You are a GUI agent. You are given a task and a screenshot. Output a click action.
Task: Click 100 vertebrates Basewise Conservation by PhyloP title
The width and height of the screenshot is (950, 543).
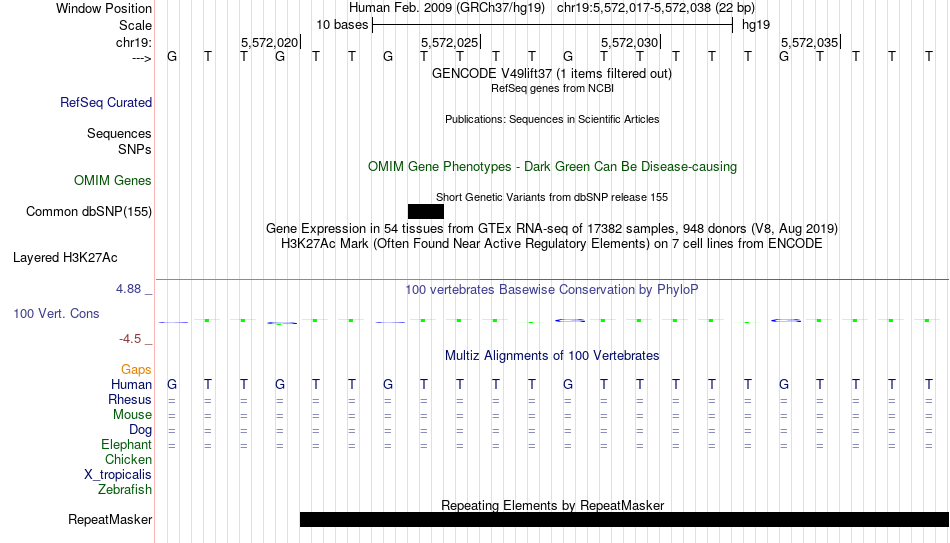pos(552,290)
